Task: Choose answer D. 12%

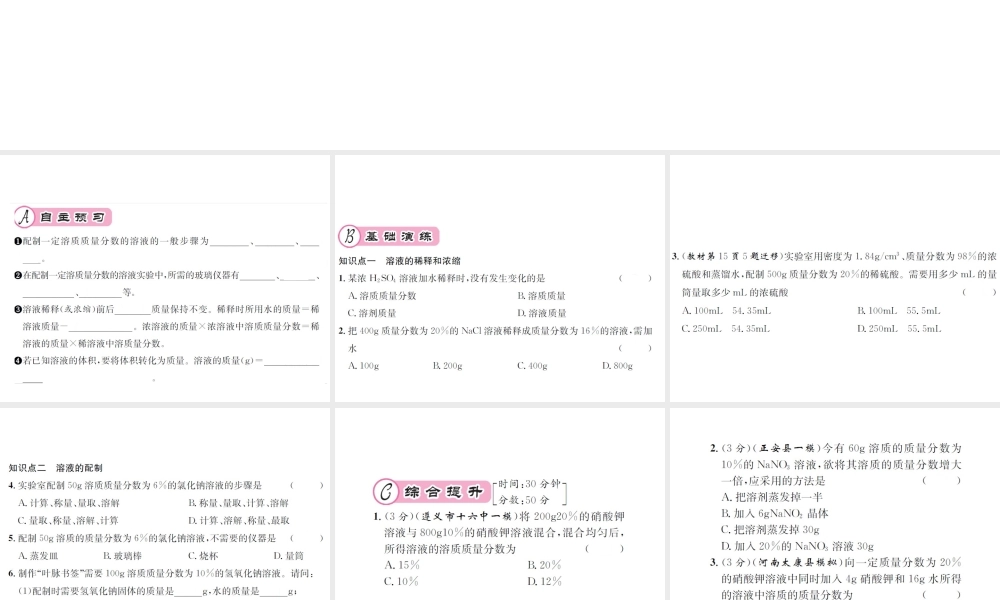Action: pyautogui.click(x=545, y=582)
